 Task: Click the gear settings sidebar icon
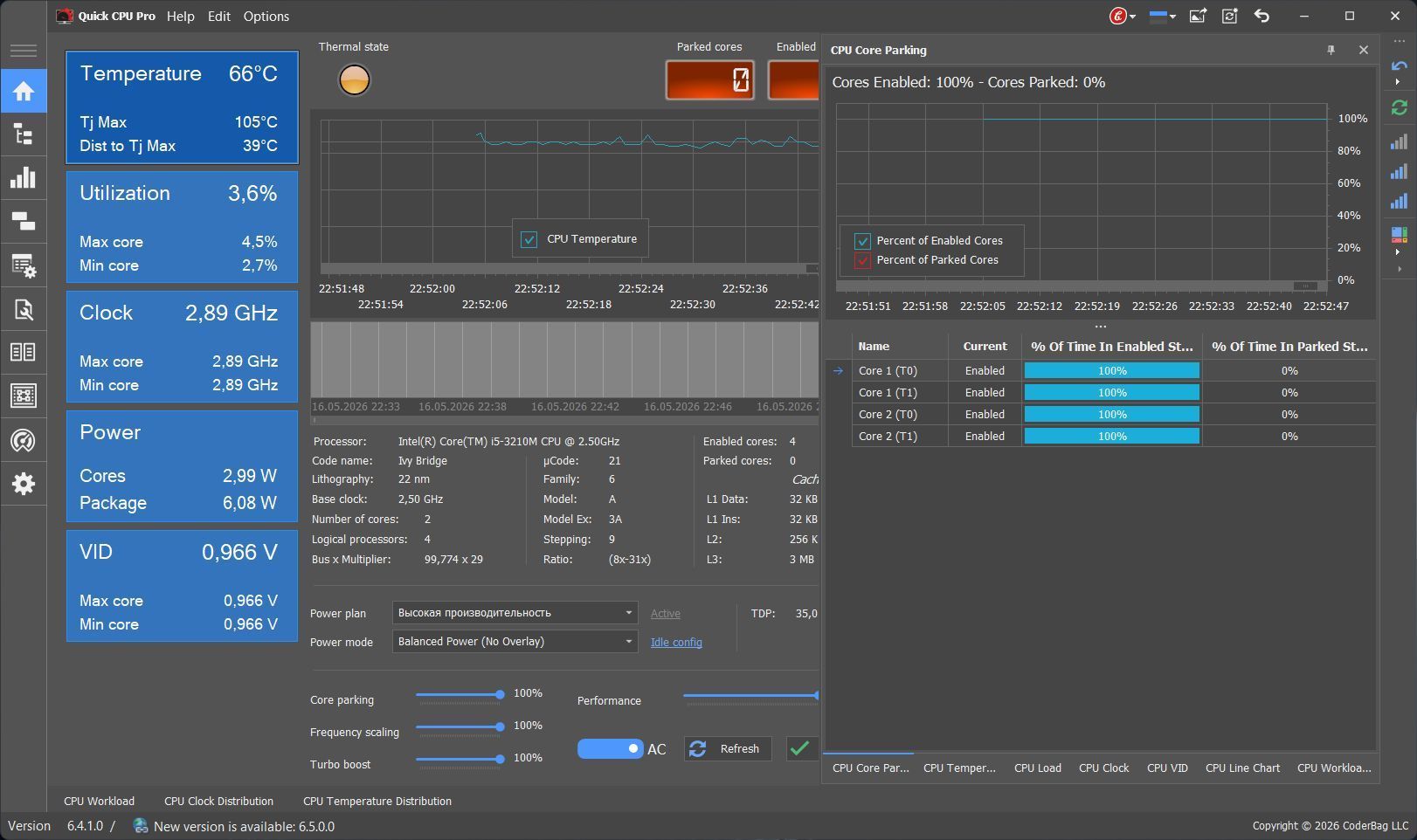click(x=23, y=484)
